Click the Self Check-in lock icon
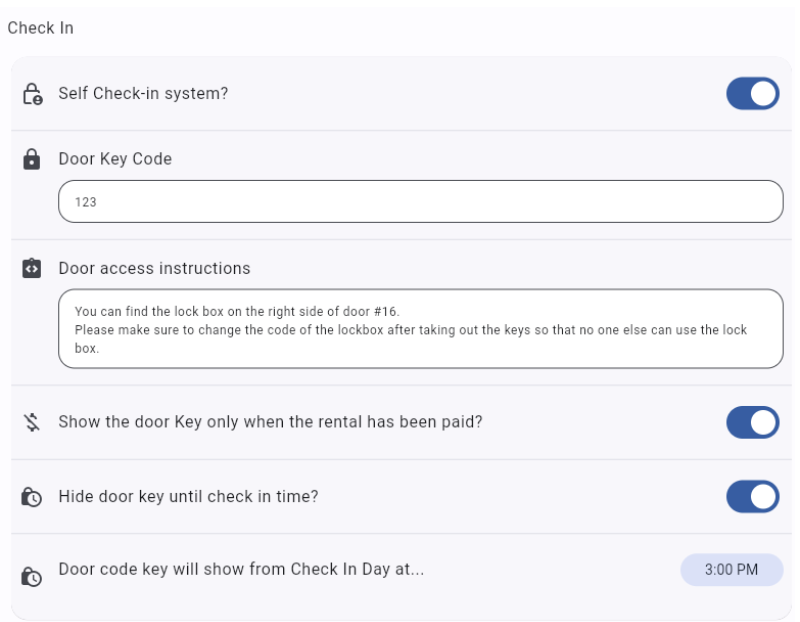 (x=32, y=94)
